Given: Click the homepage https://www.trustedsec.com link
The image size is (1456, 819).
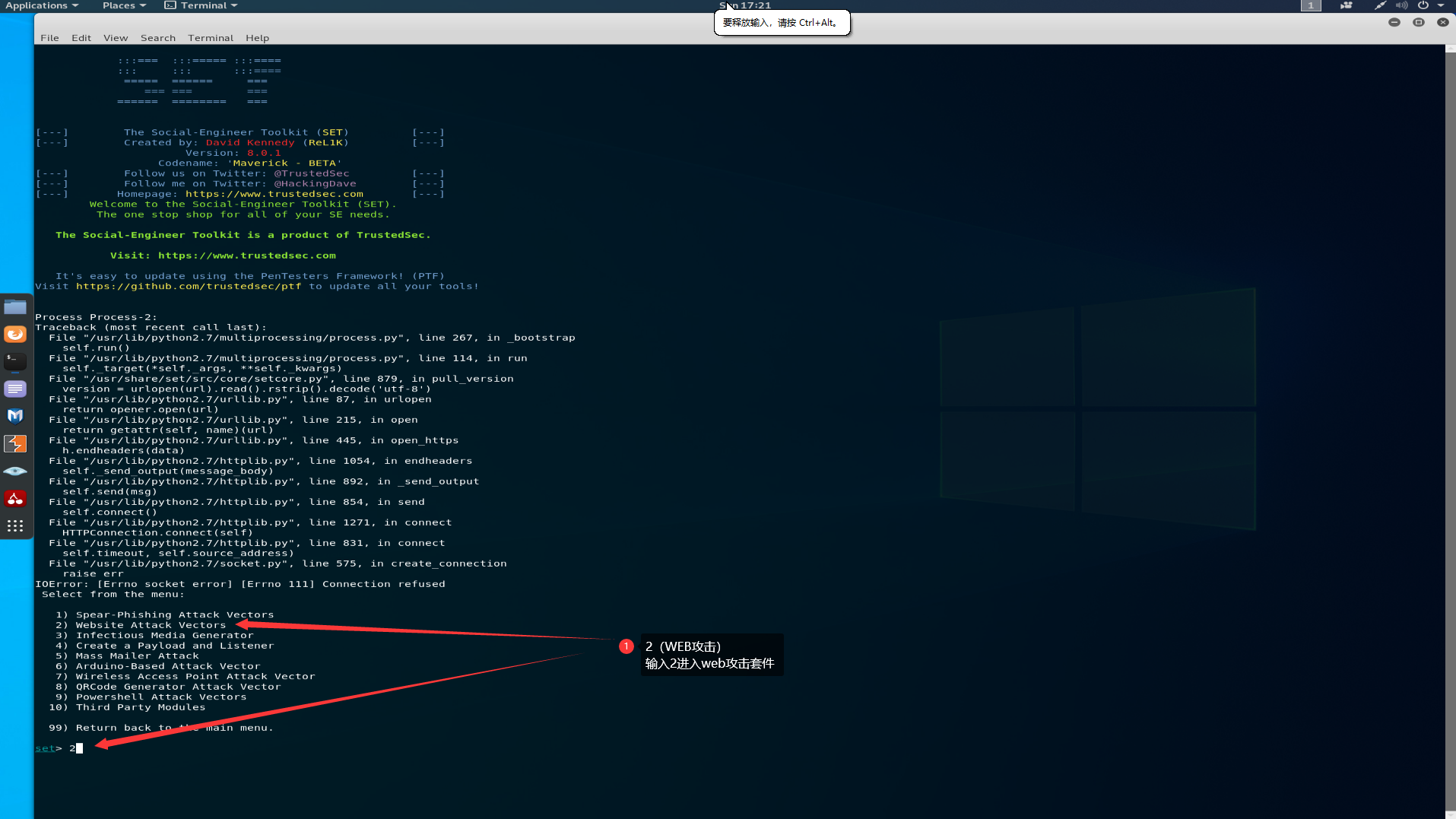Looking at the screenshot, I should pos(274,194).
